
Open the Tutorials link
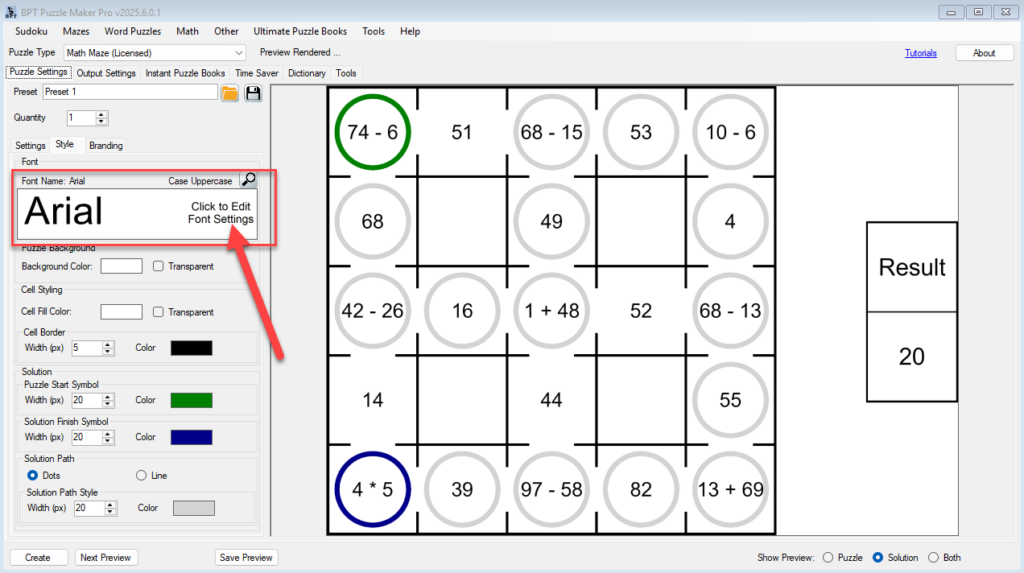click(x=921, y=53)
